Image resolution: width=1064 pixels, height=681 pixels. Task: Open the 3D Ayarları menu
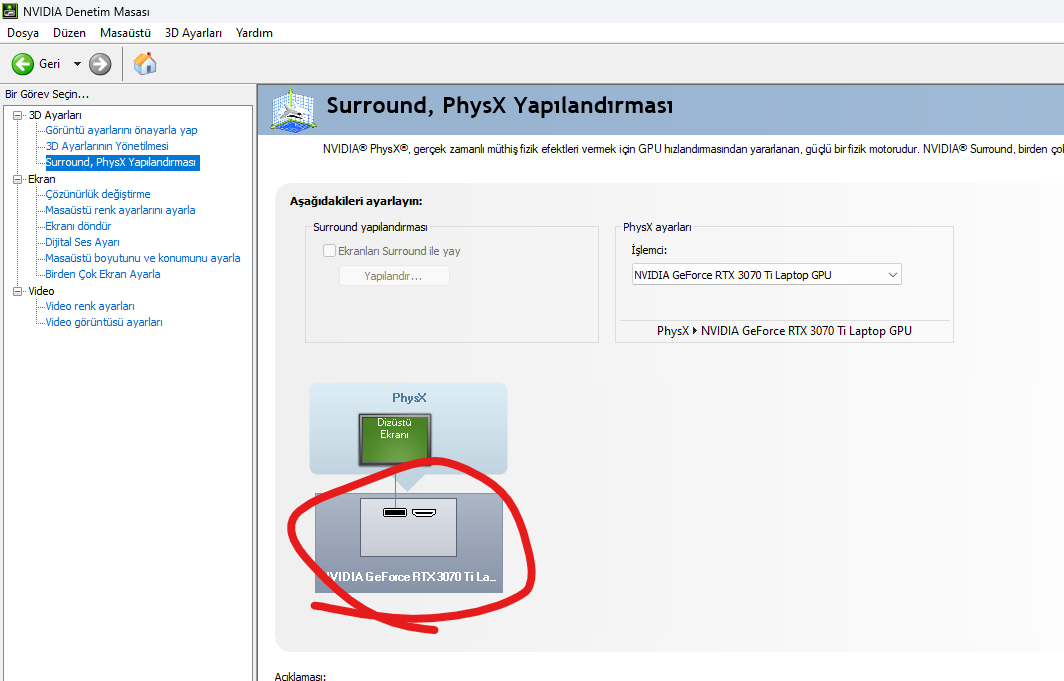(193, 33)
